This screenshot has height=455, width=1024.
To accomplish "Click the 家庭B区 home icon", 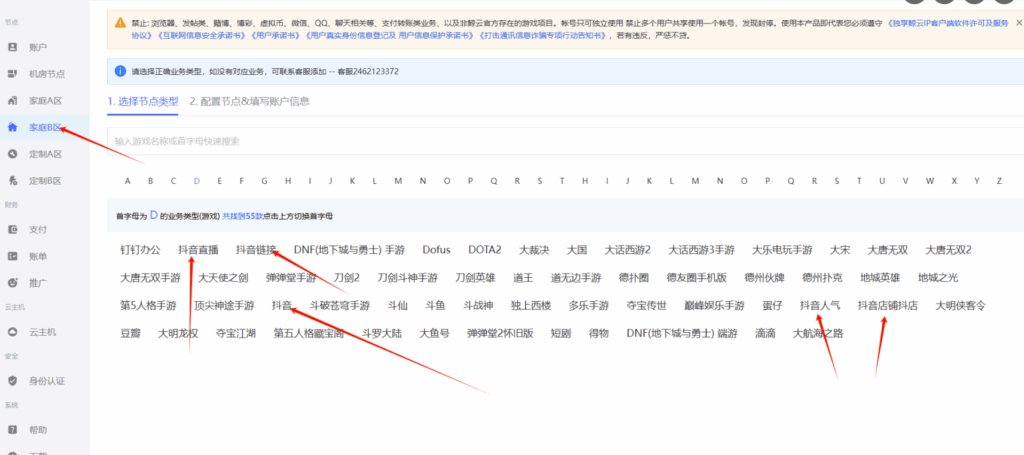I will pos(12,127).
